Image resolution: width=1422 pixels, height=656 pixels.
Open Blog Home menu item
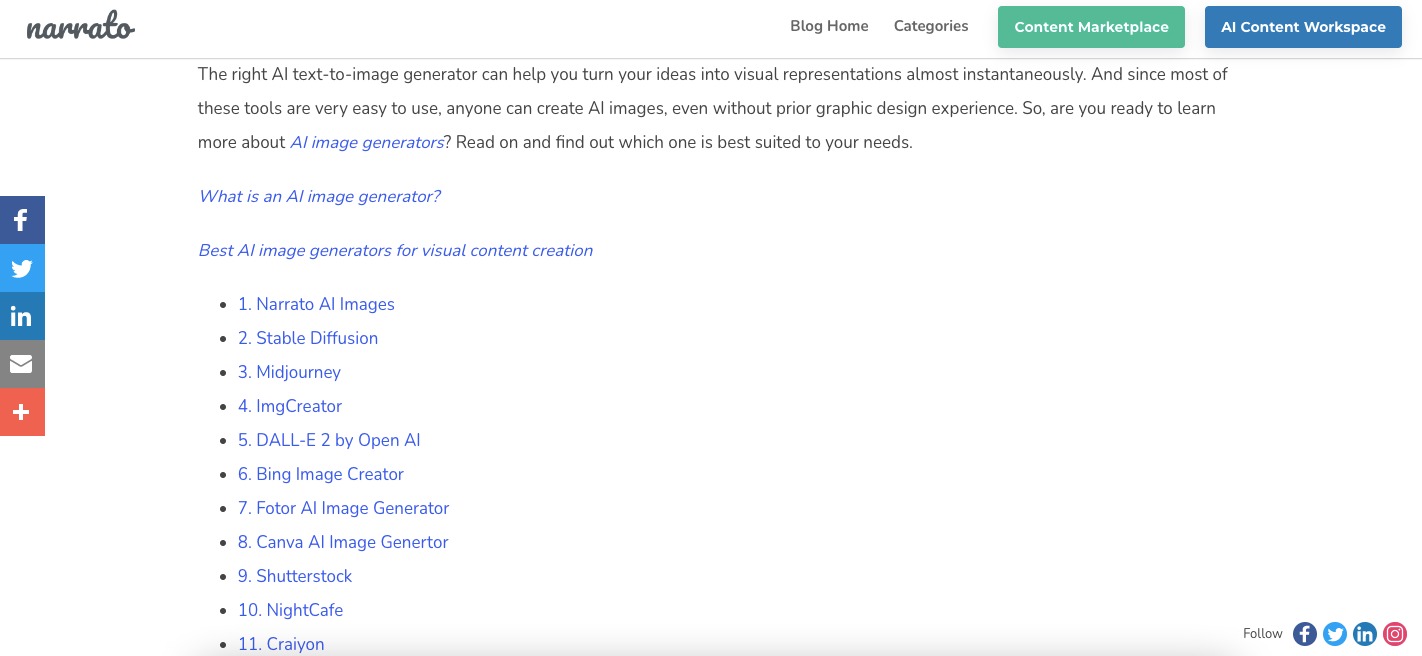pos(829,26)
